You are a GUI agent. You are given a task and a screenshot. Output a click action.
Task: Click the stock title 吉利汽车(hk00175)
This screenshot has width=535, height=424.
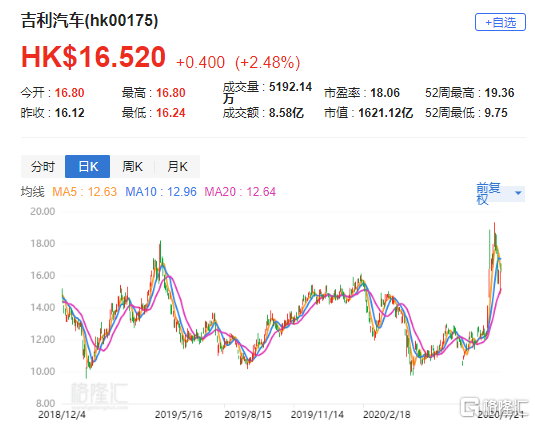(89, 20)
